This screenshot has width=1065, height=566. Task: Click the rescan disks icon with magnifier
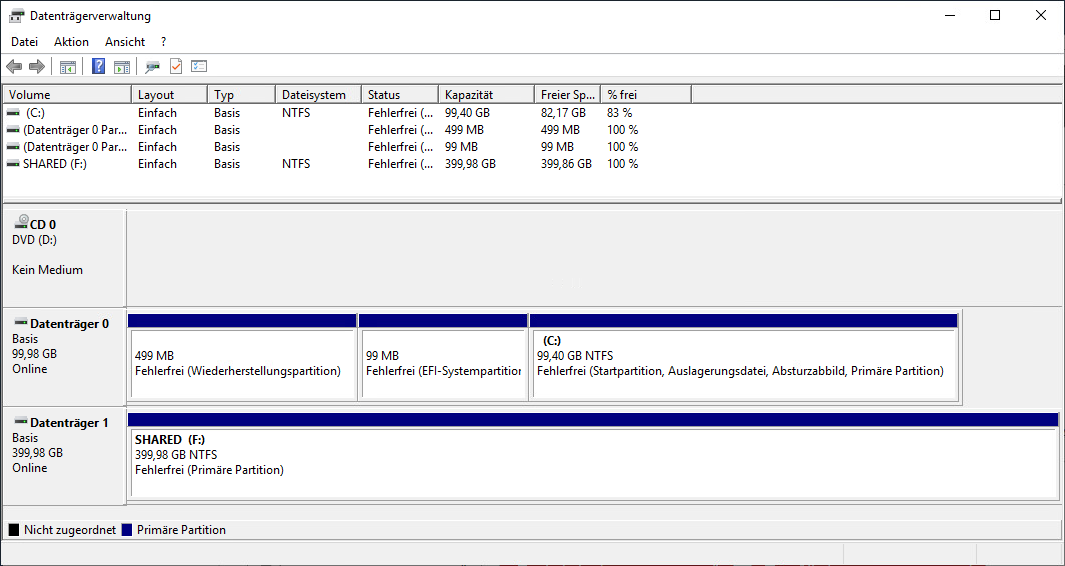[x=152, y=67]
